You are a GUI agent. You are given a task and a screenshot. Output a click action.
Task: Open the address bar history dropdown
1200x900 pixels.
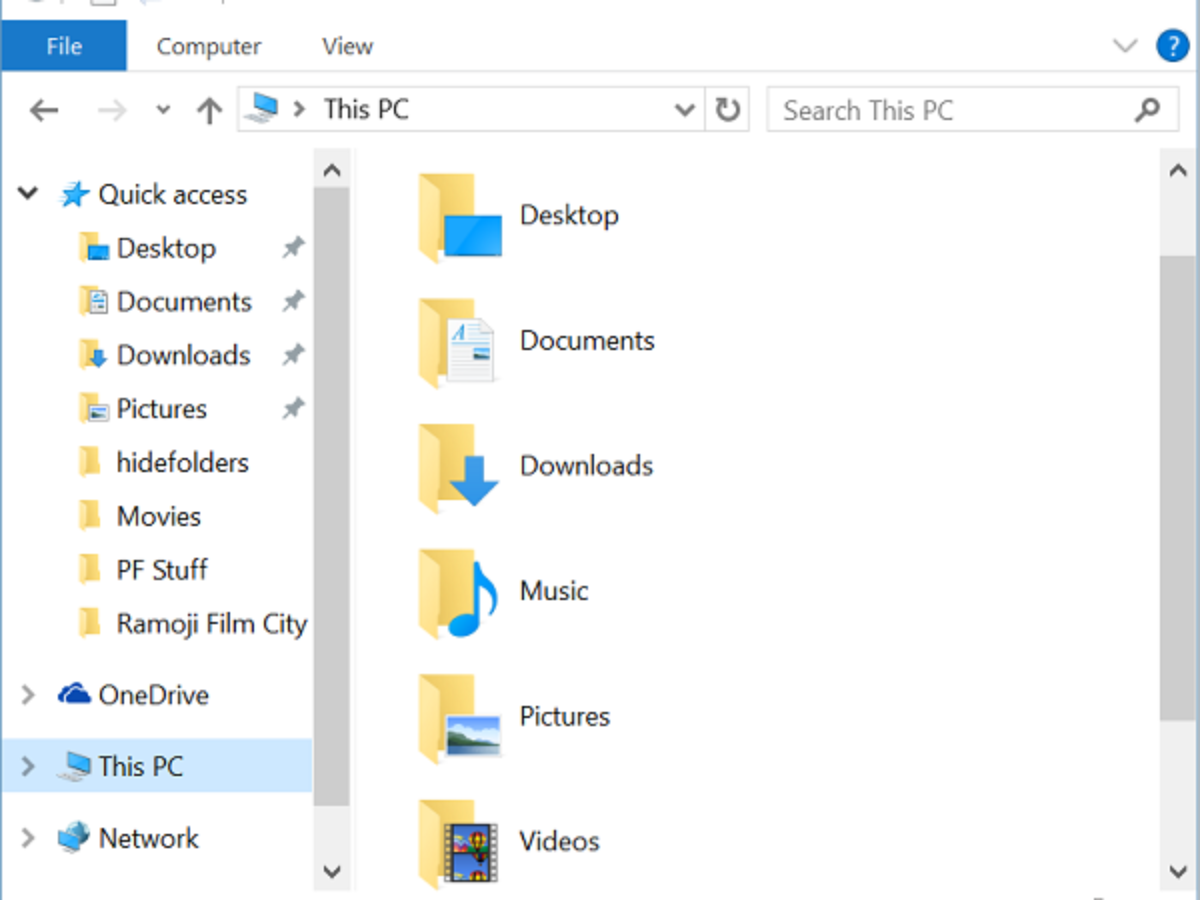pyautogui.click(x=685, y=110)
